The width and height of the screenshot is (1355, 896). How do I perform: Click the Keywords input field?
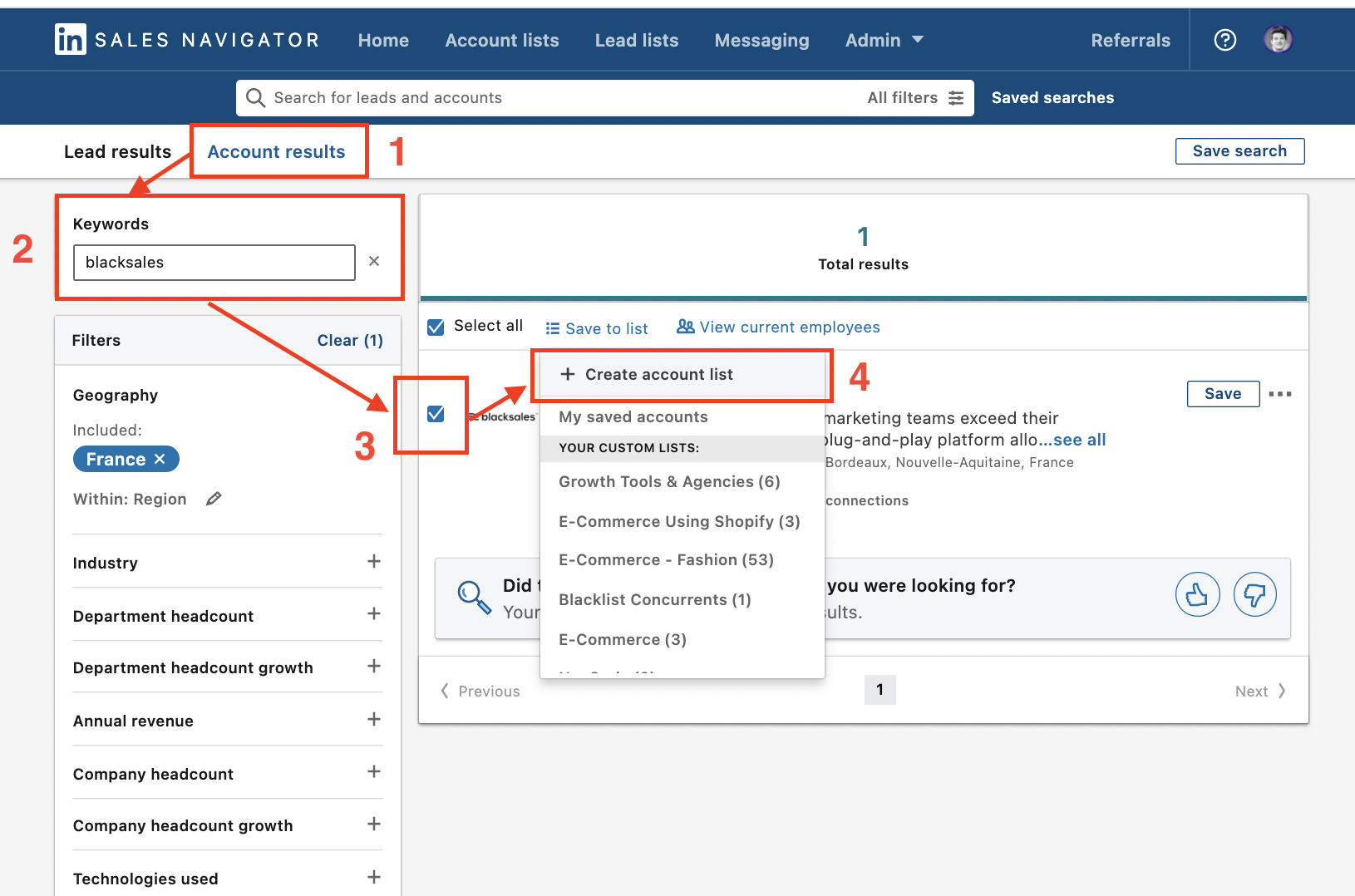pyautogui.click(x=214, y=262)
